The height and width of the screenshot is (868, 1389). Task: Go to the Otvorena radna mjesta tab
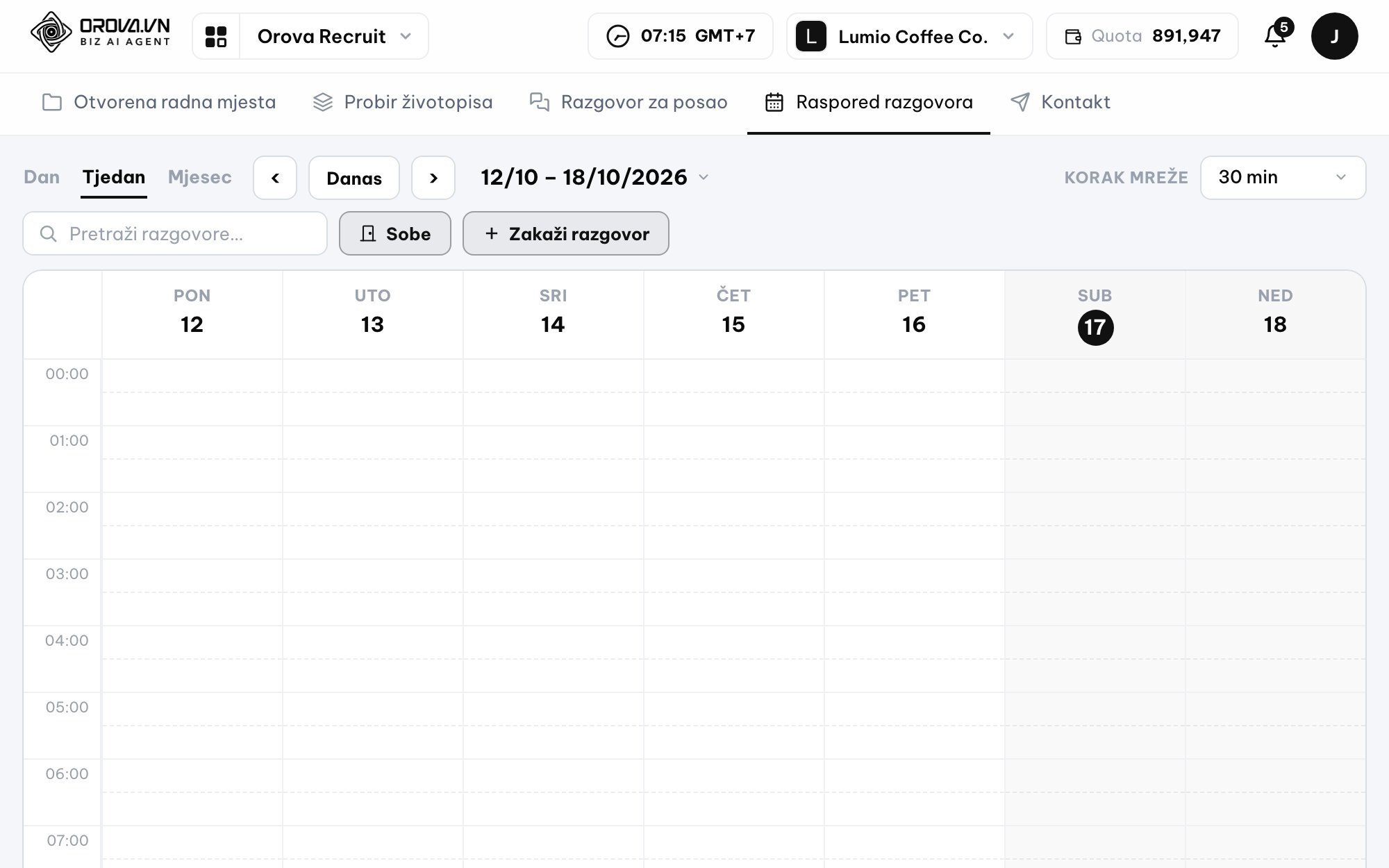coord(159,102)
